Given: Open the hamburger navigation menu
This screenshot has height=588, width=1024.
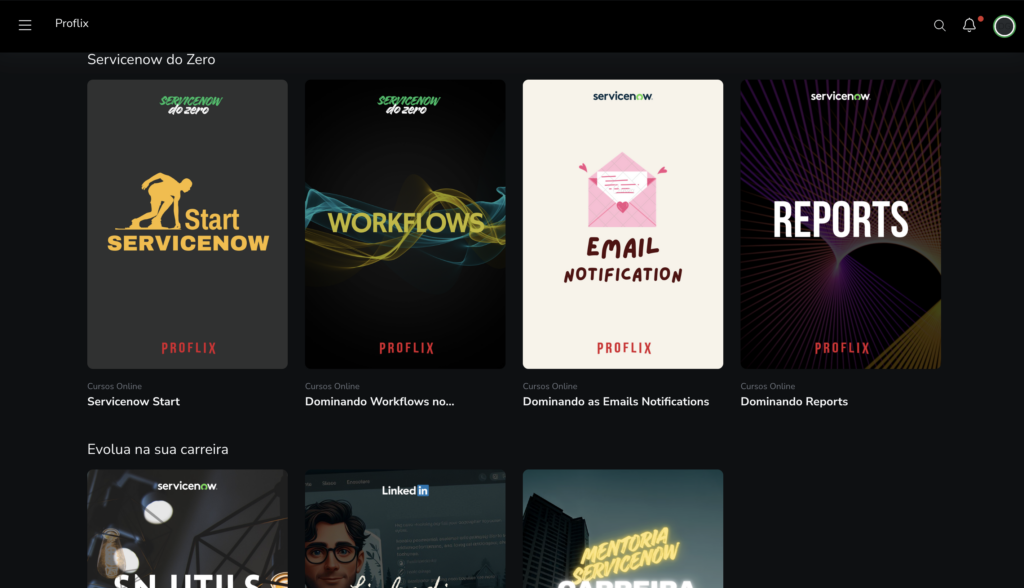Looking at the screenshot, I should [25, 25].
